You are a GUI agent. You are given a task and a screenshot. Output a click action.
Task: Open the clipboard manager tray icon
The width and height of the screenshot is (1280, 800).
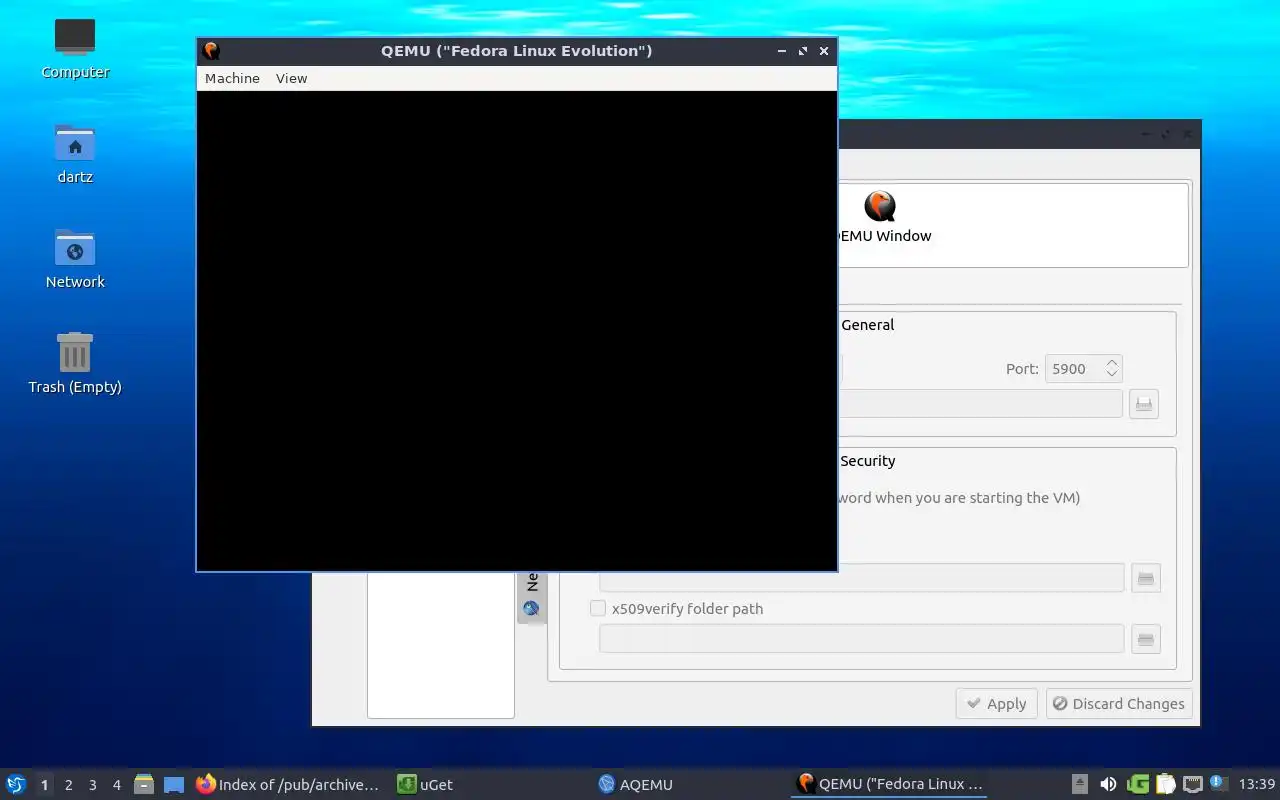tap(1166, 784)
